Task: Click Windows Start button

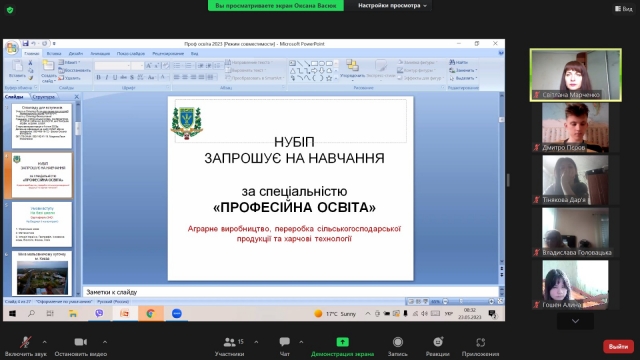Action: 12,313
